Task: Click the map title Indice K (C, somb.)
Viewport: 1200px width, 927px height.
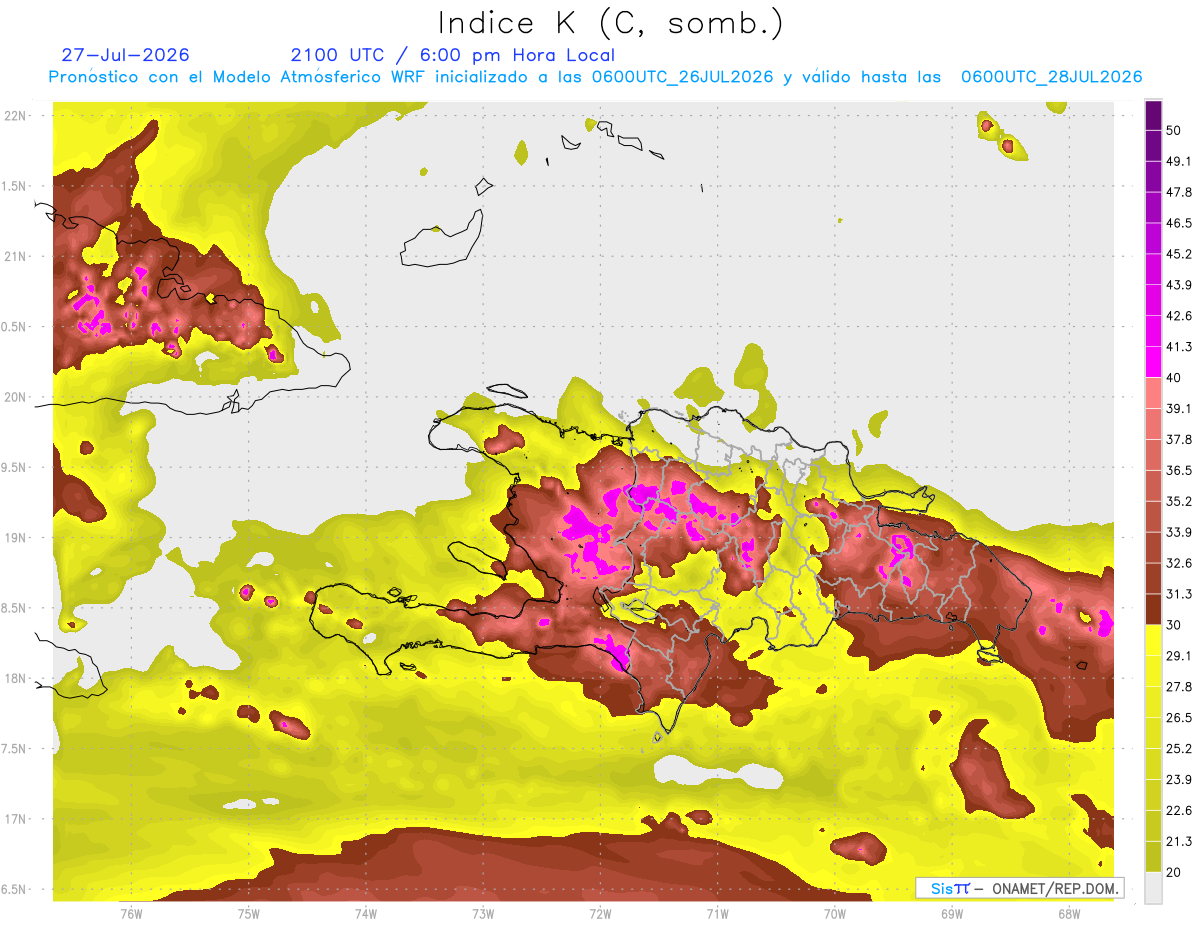Action: click(610, 22)
